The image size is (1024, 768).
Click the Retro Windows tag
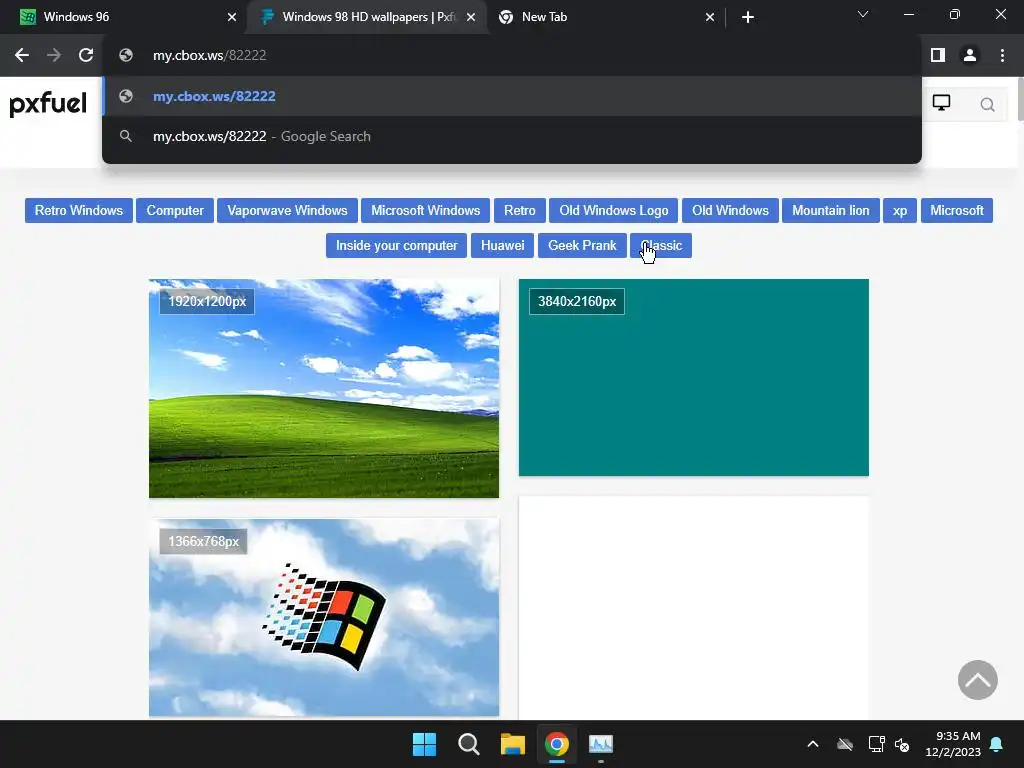(x=78, y=210)
